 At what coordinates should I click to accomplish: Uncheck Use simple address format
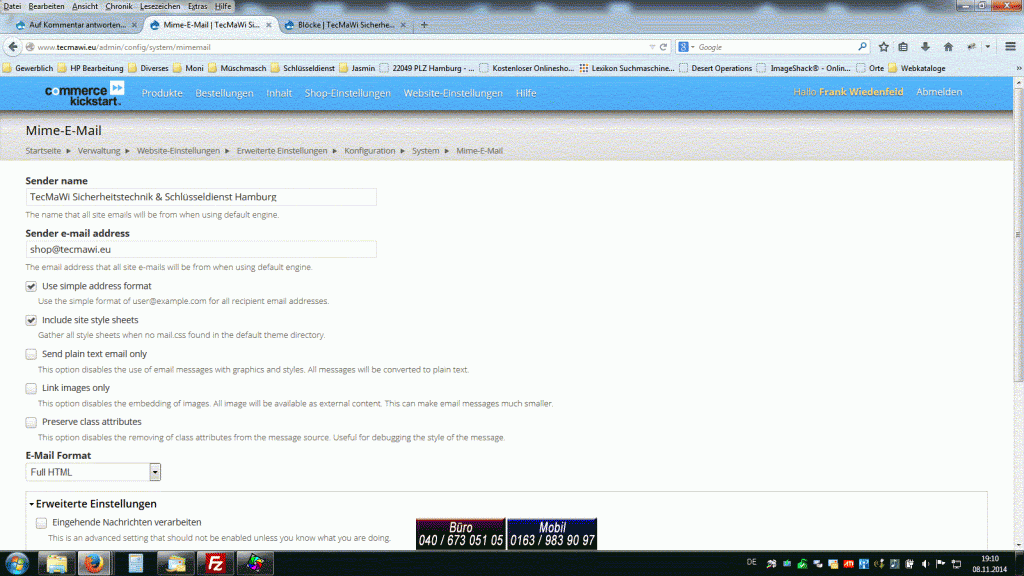(31, 286)
